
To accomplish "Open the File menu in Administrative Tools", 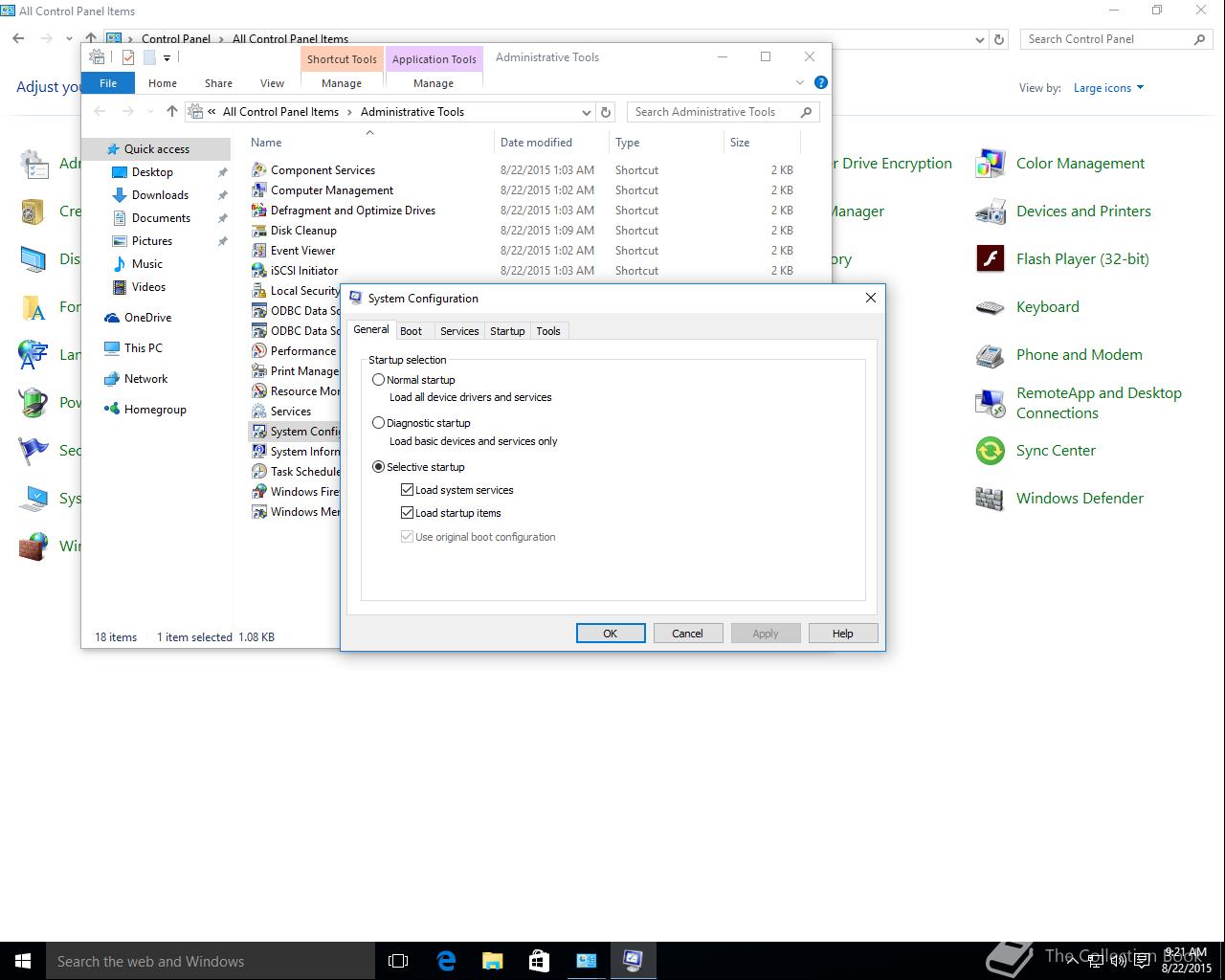I will [108, 83].
